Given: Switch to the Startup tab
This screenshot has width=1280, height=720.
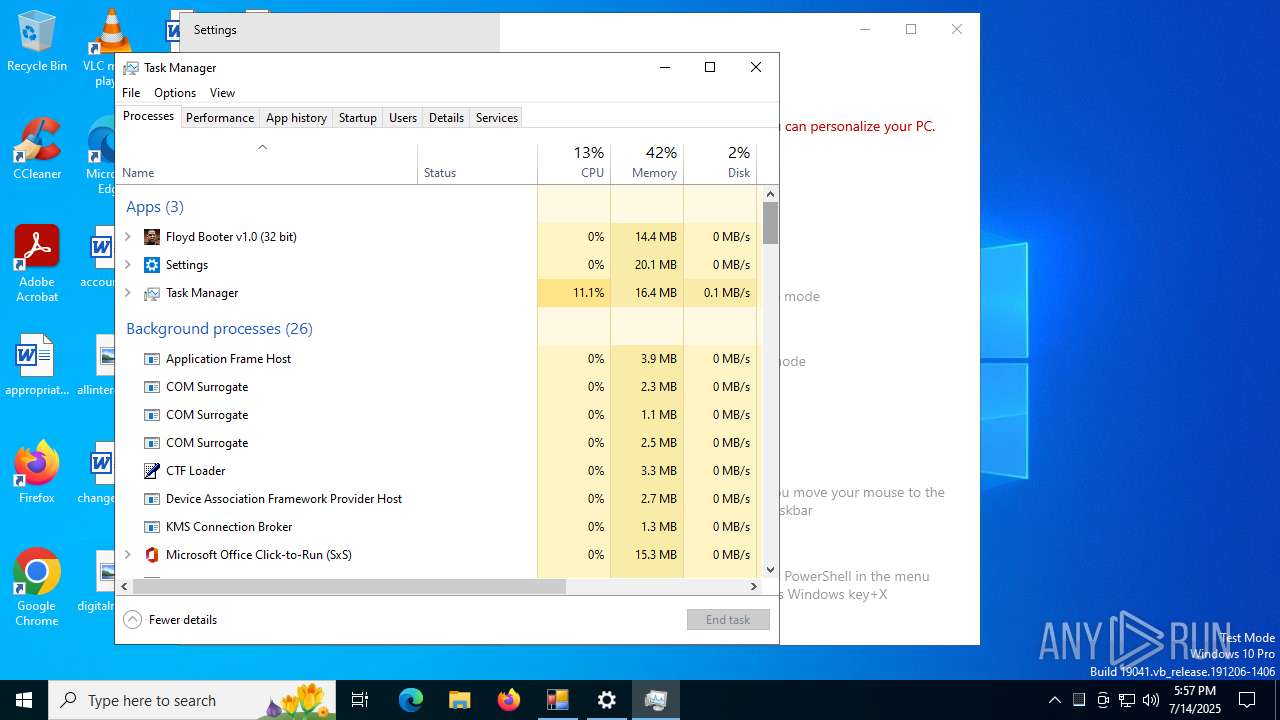Looking at the screenshot, I should pos(357,118).
